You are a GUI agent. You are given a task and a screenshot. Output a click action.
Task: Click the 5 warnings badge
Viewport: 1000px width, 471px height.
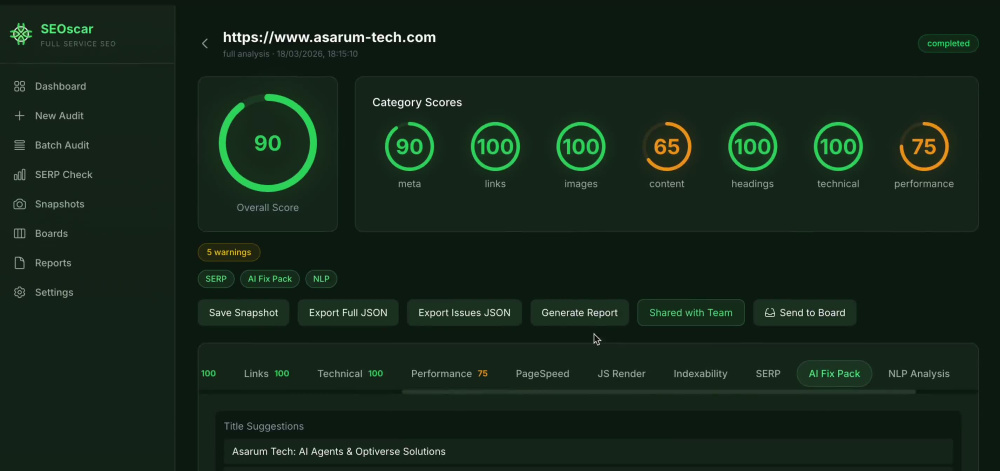point(229,252)
